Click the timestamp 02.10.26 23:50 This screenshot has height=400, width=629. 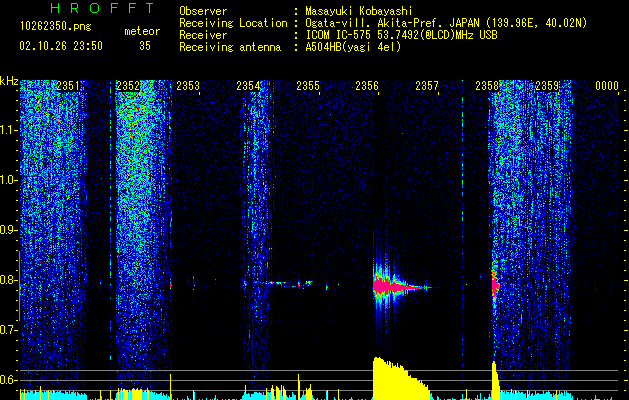point(61,46)
